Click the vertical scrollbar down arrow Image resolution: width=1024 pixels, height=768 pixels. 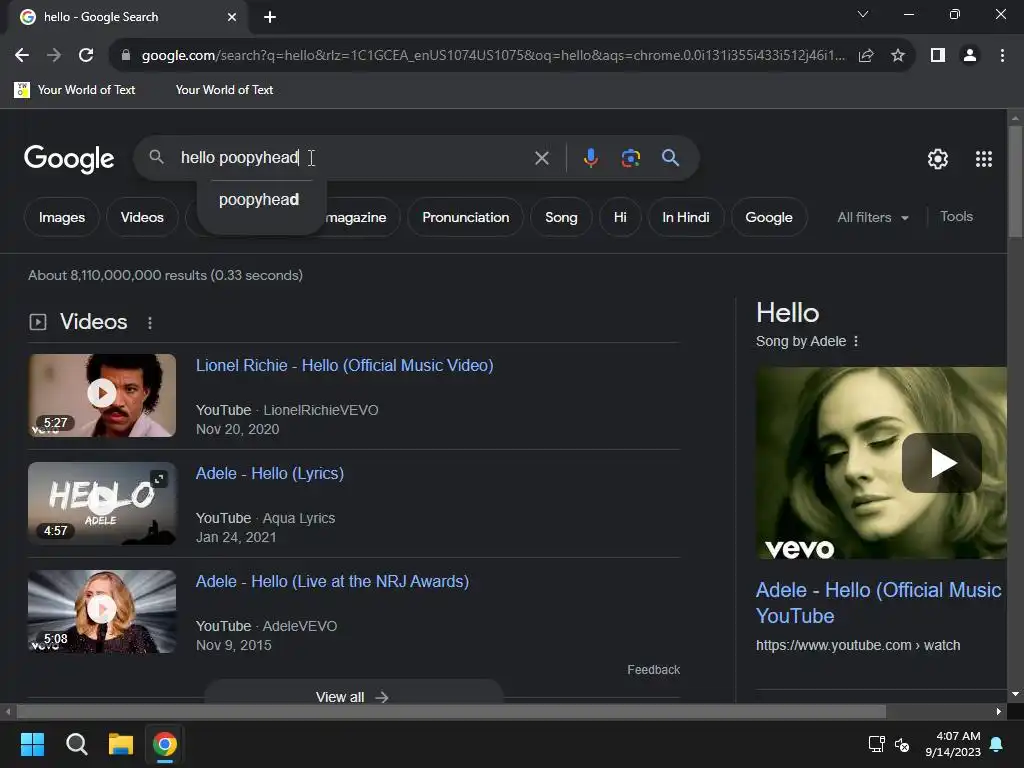[x=1015, y=694]
